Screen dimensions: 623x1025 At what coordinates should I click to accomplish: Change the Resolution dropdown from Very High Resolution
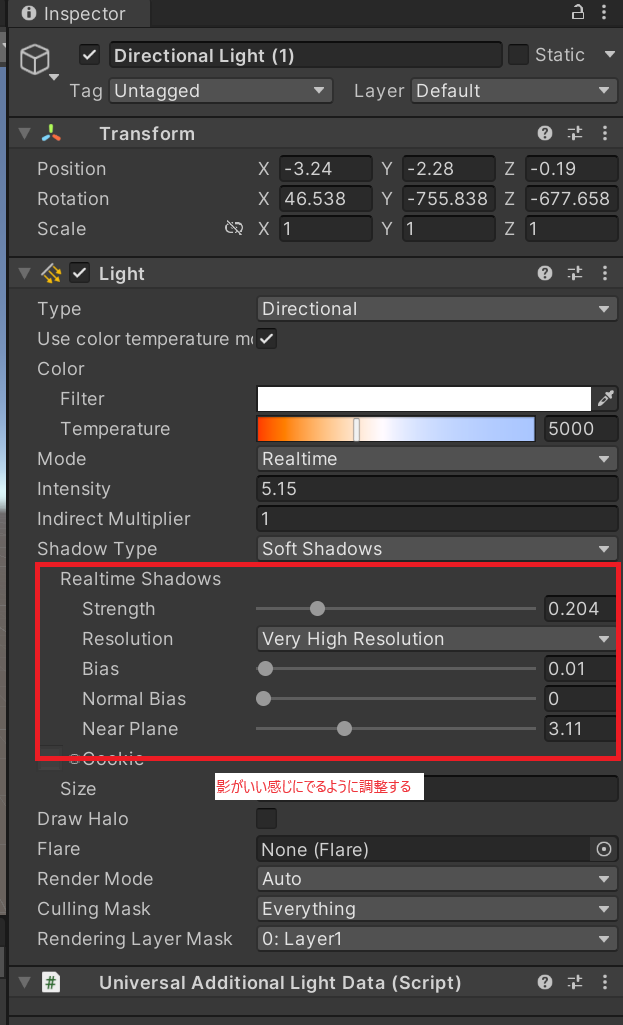[437, 638]
